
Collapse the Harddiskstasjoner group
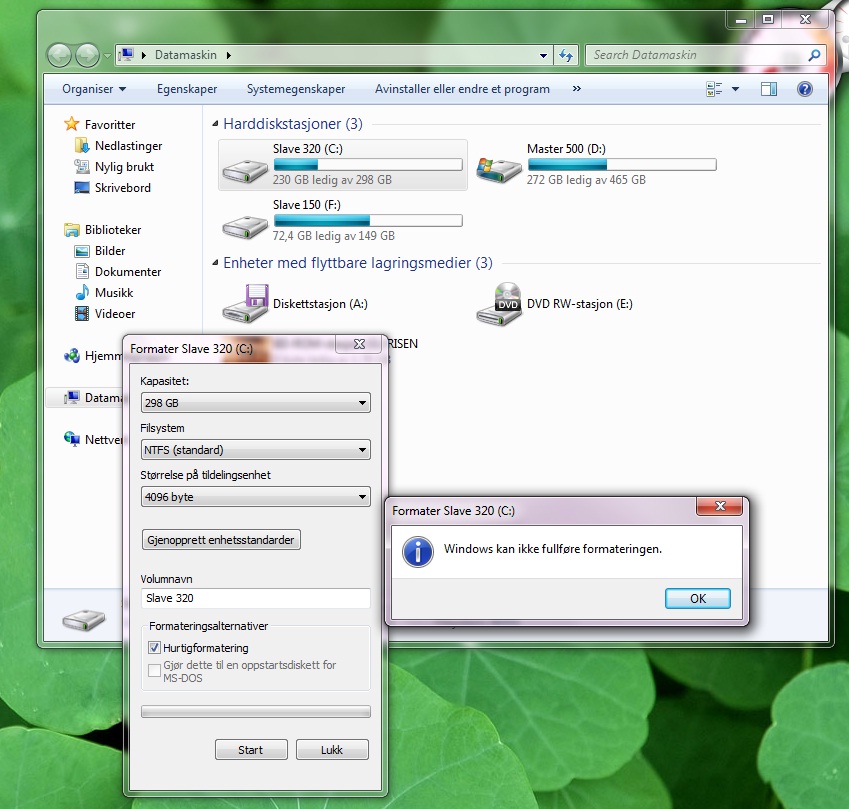(215, 124)
